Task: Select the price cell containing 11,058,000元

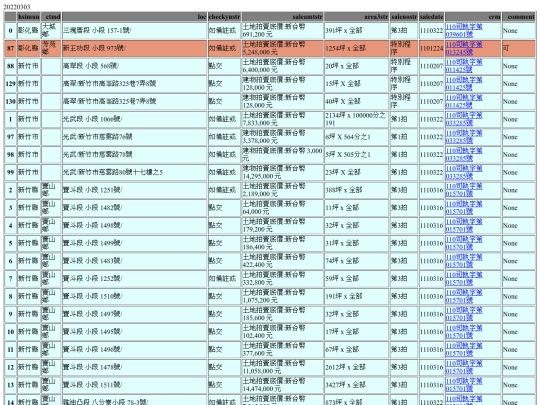Action: [282, 367]
